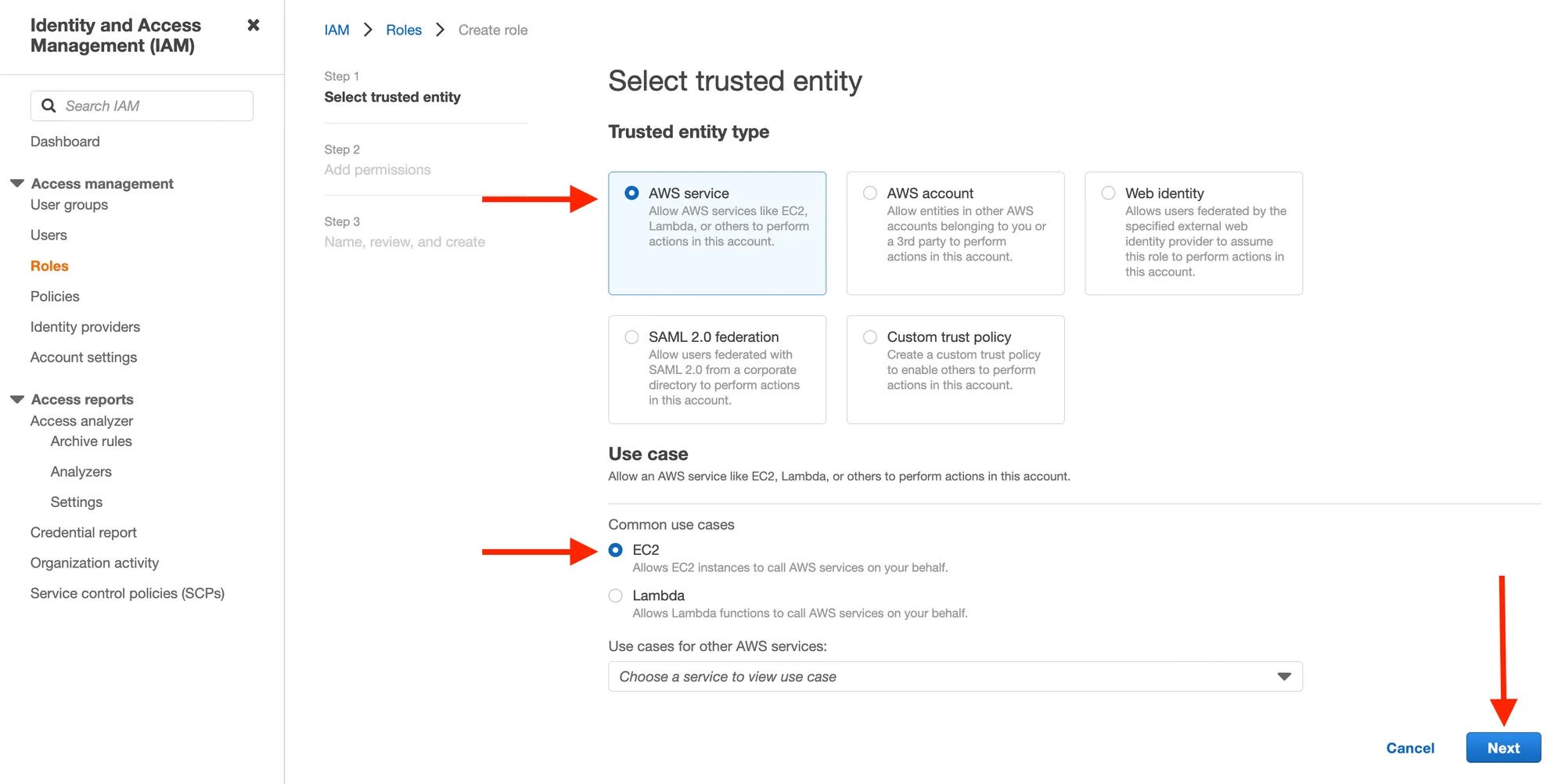This screenshot has height=784, width=1565.
Task: Focus the Search IAM field
Action: coord(153,106)
